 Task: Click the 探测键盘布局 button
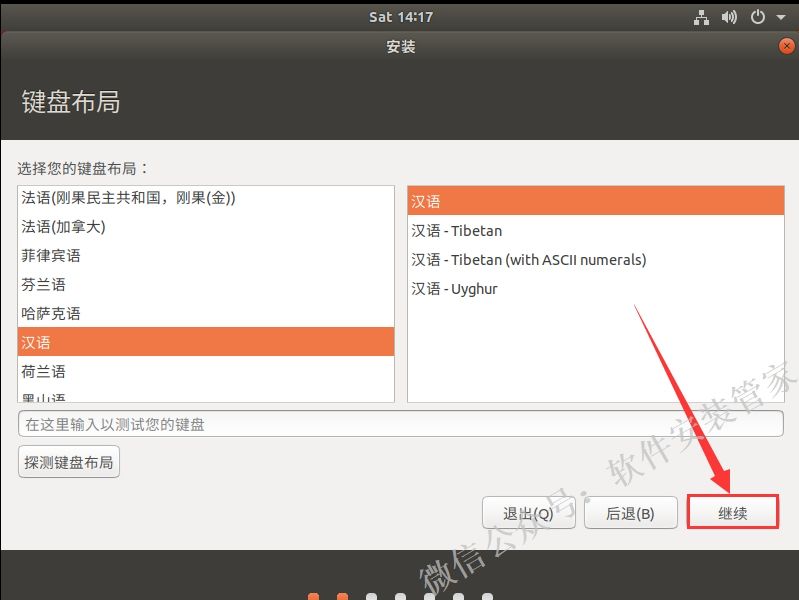click(69, 462)
